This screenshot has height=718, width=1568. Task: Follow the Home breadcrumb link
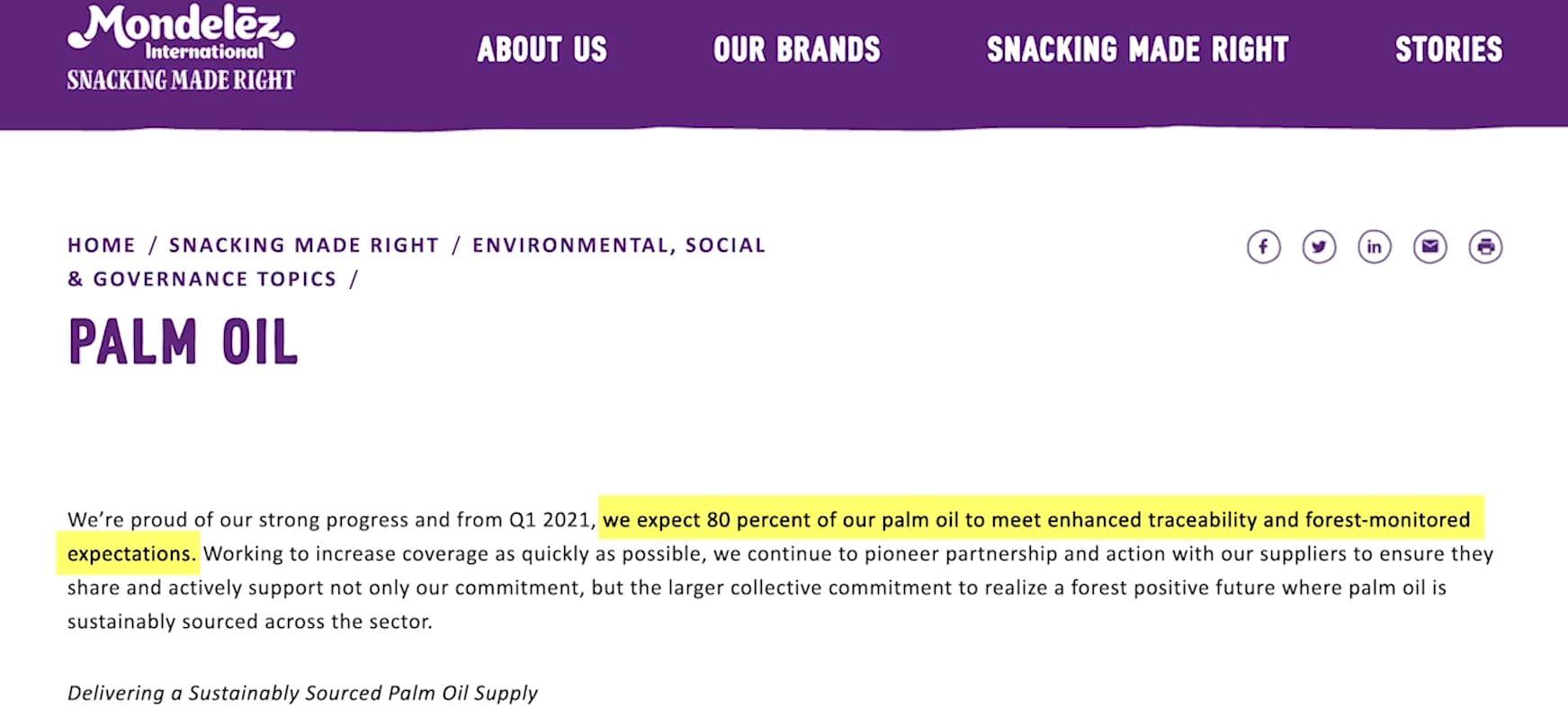coord(102,245)
